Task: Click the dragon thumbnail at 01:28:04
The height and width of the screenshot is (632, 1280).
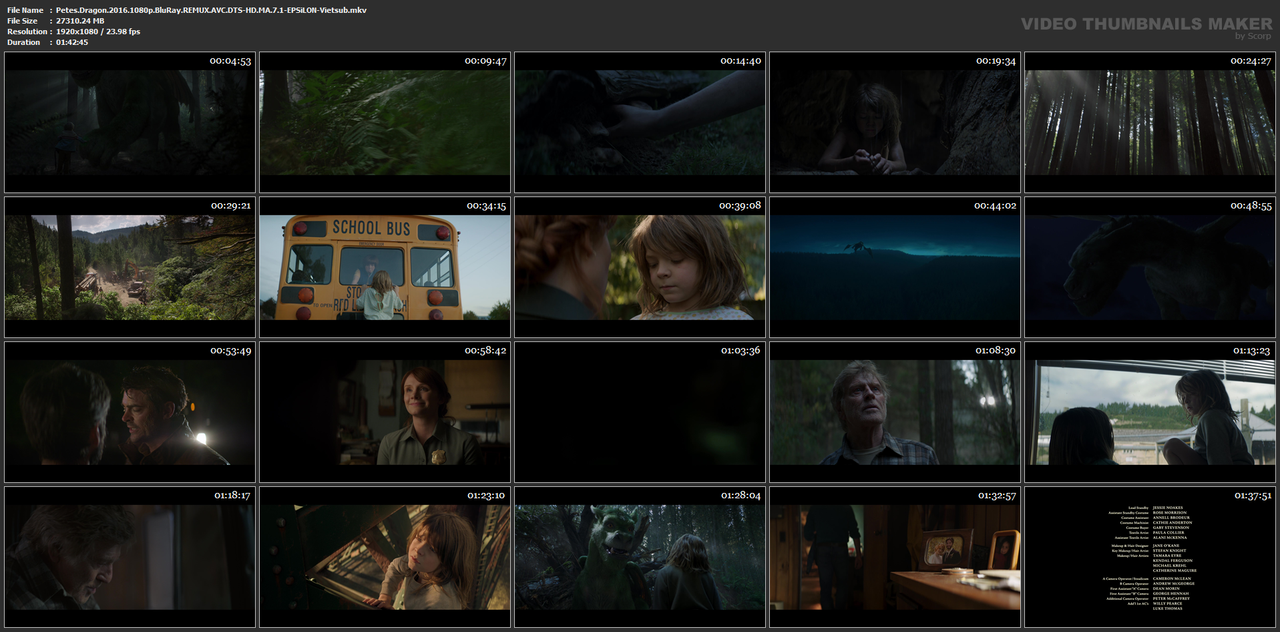Action: click(640, 557)
